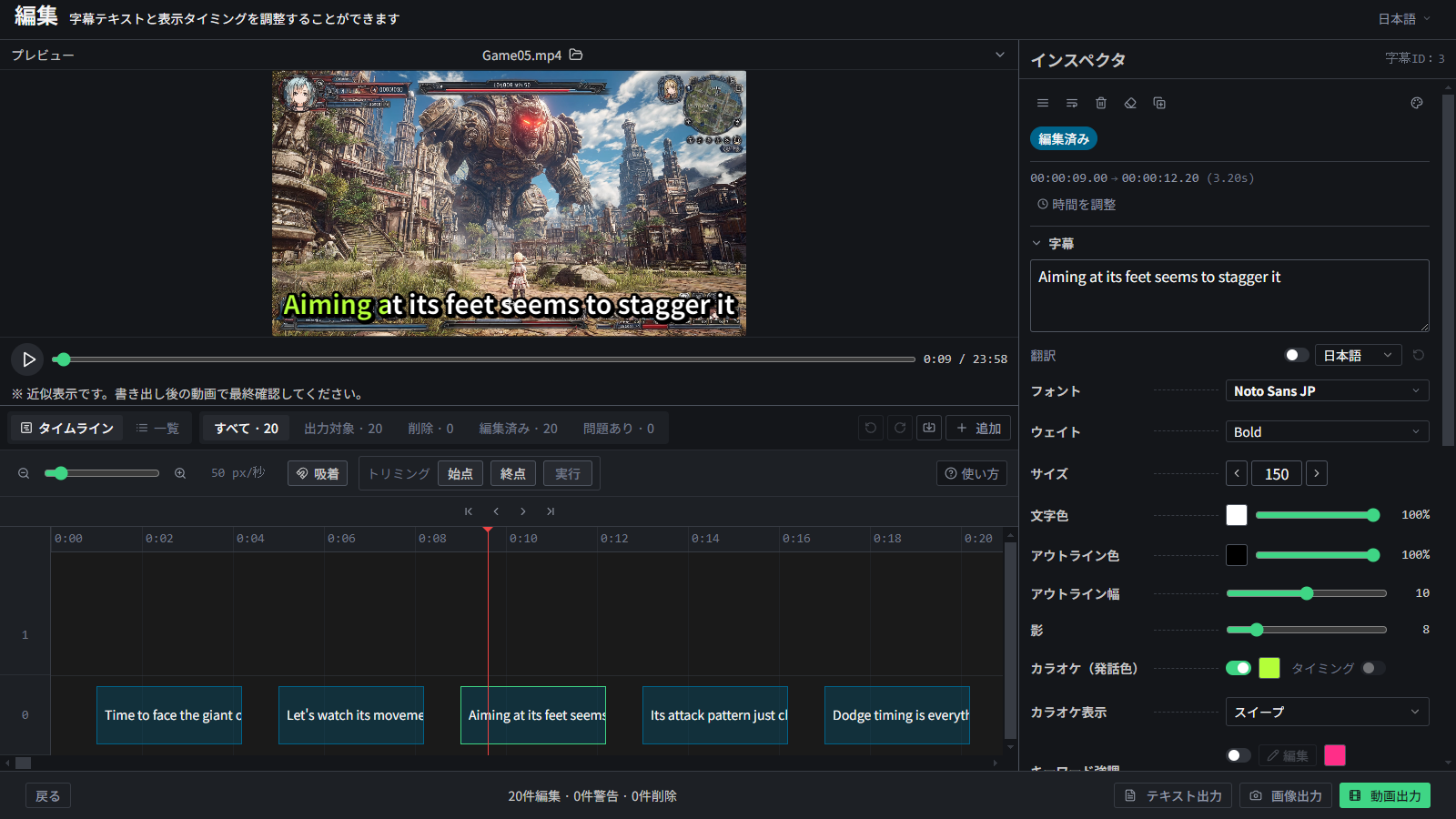Click the green karaoke color swatch
Image resolution: width=1456 pixels, height=819 pixels.
coord(1269,668)
